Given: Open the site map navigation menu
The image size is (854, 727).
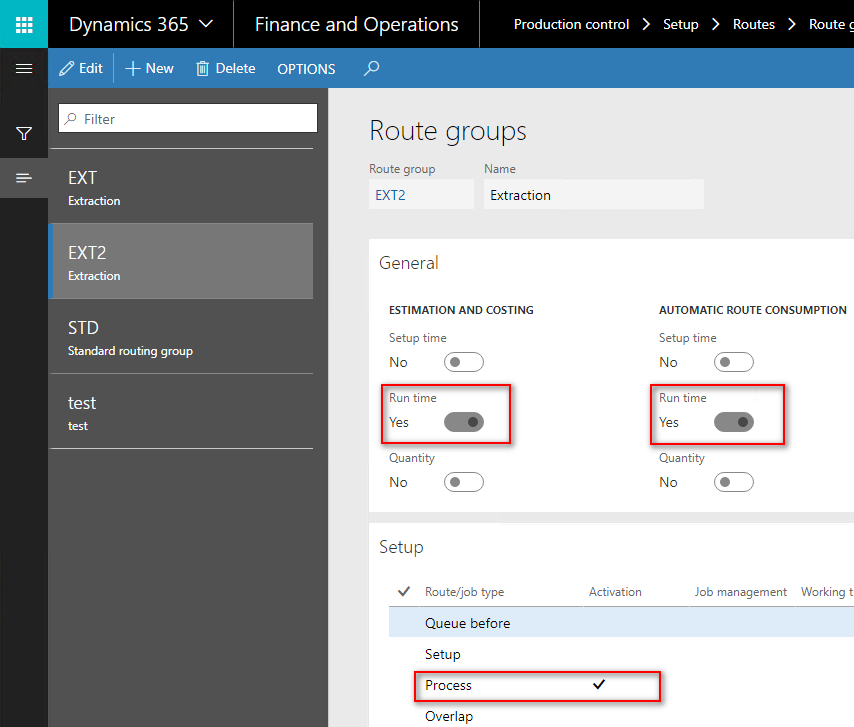Looking at the screenshot, I should [x=23, y=68].
